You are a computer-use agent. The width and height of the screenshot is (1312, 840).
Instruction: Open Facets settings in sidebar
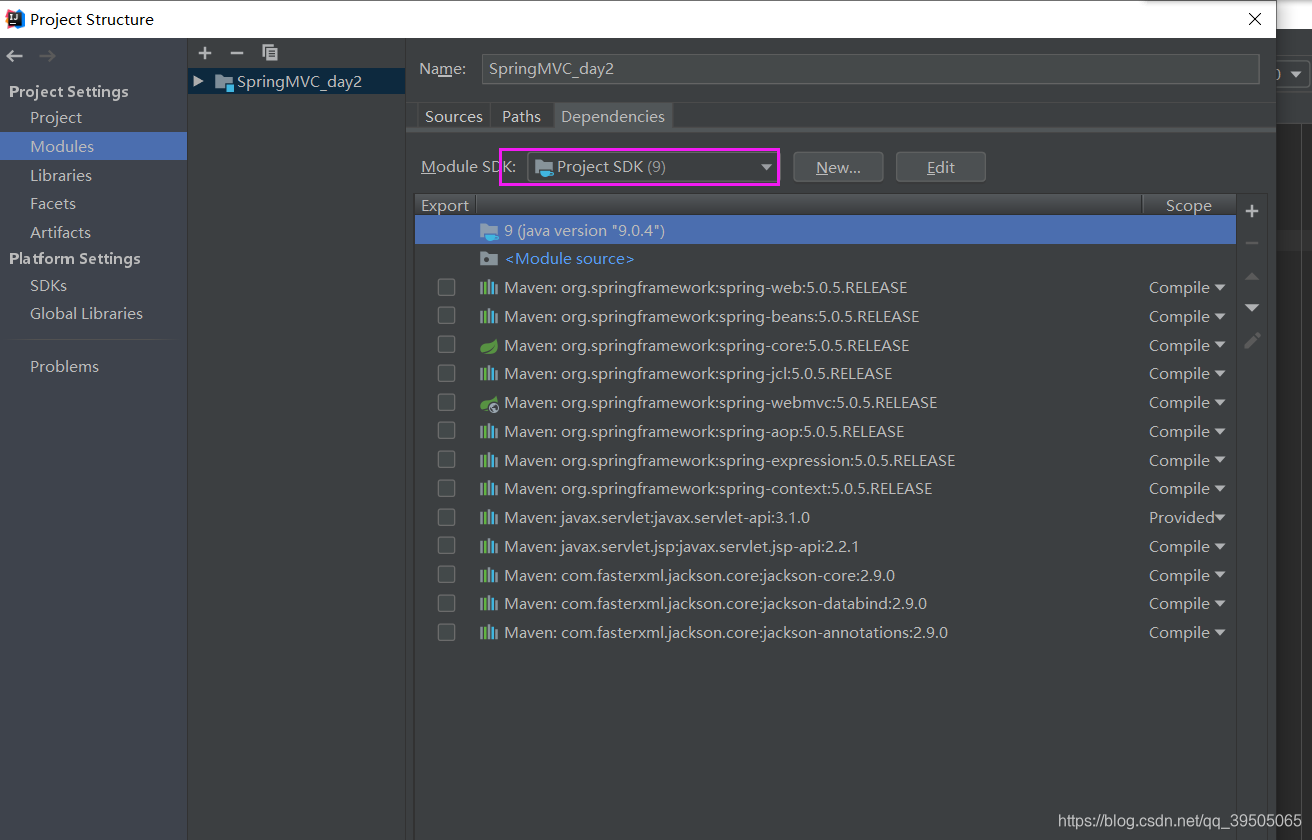pos(53,204)
